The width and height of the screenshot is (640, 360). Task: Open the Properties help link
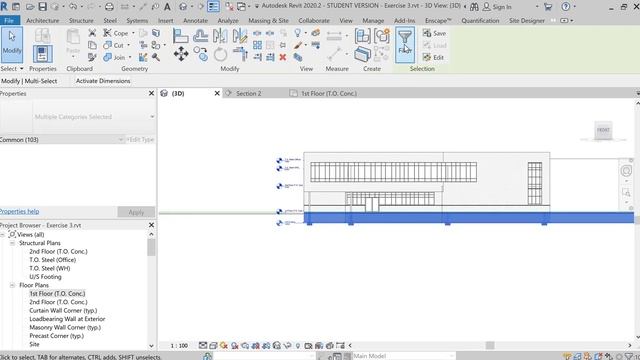pos(20,211)
